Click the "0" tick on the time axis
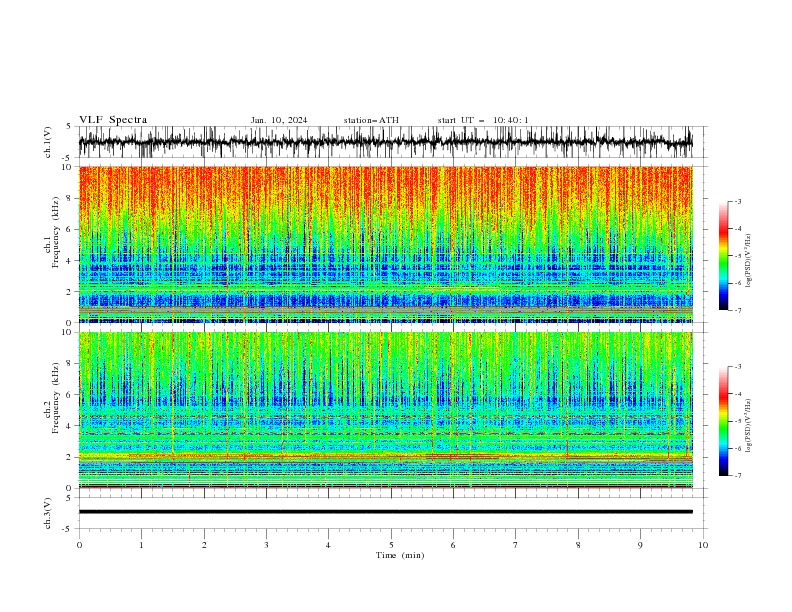Screen dimensions: 792x612 (x=79, y=545)
